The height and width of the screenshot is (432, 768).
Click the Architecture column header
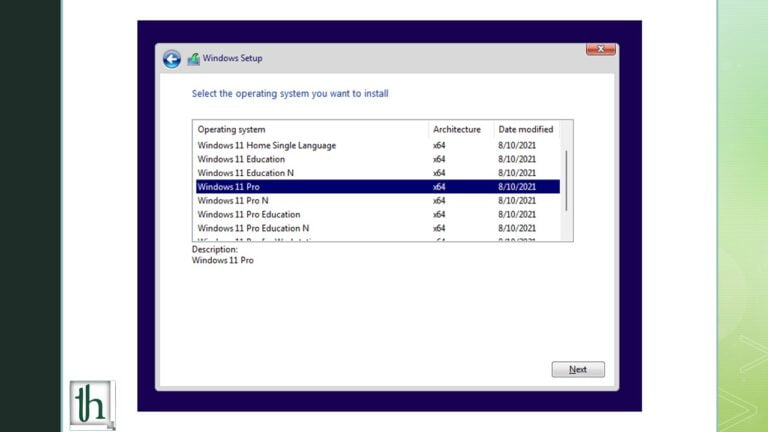click(x=461, y=129)
